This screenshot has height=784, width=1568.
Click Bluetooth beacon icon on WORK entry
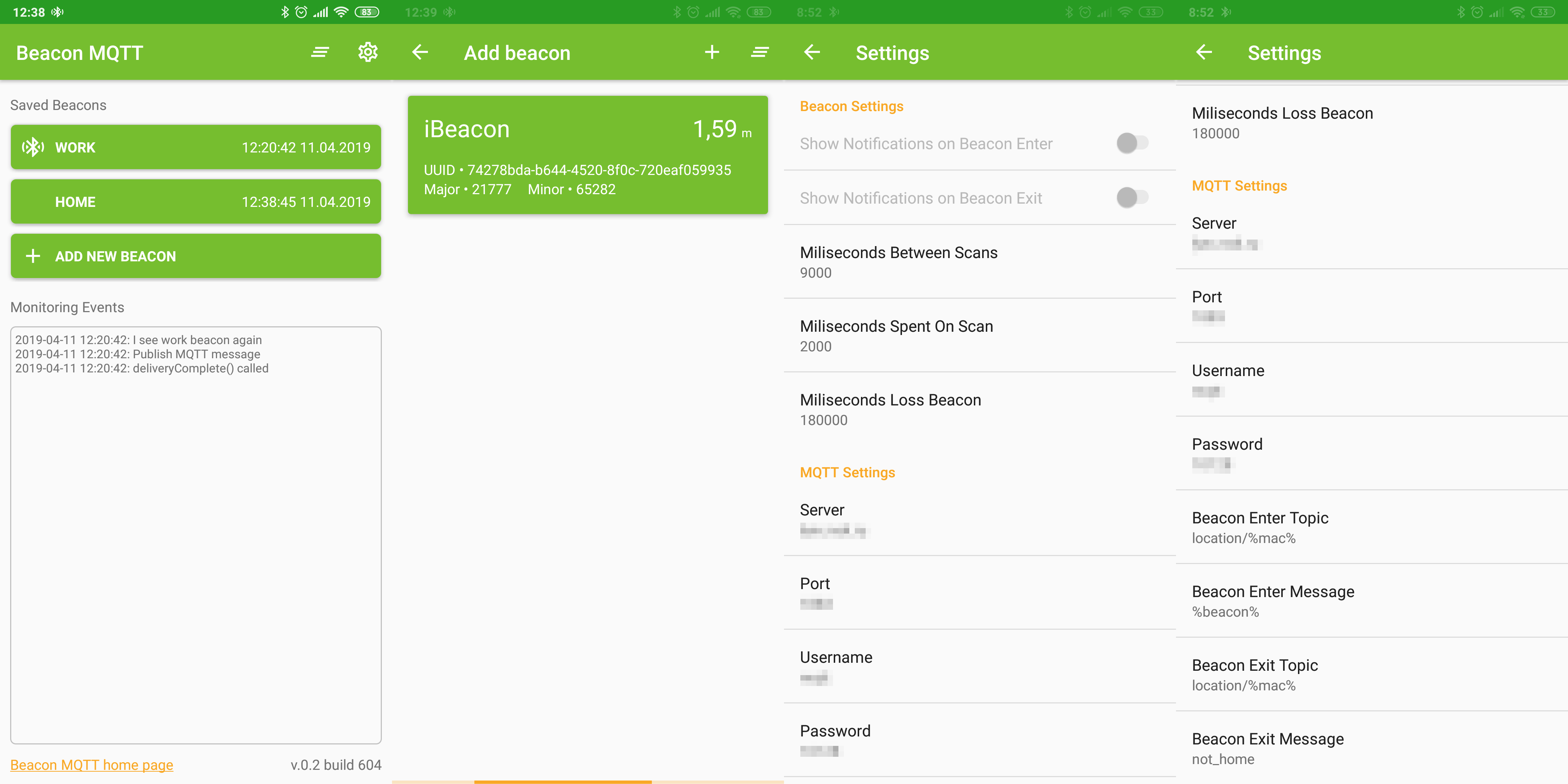(33, 147)
